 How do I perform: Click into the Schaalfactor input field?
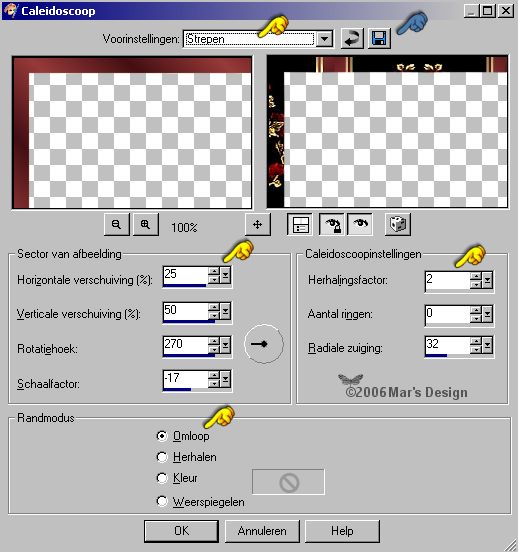(x=185, y=379)
